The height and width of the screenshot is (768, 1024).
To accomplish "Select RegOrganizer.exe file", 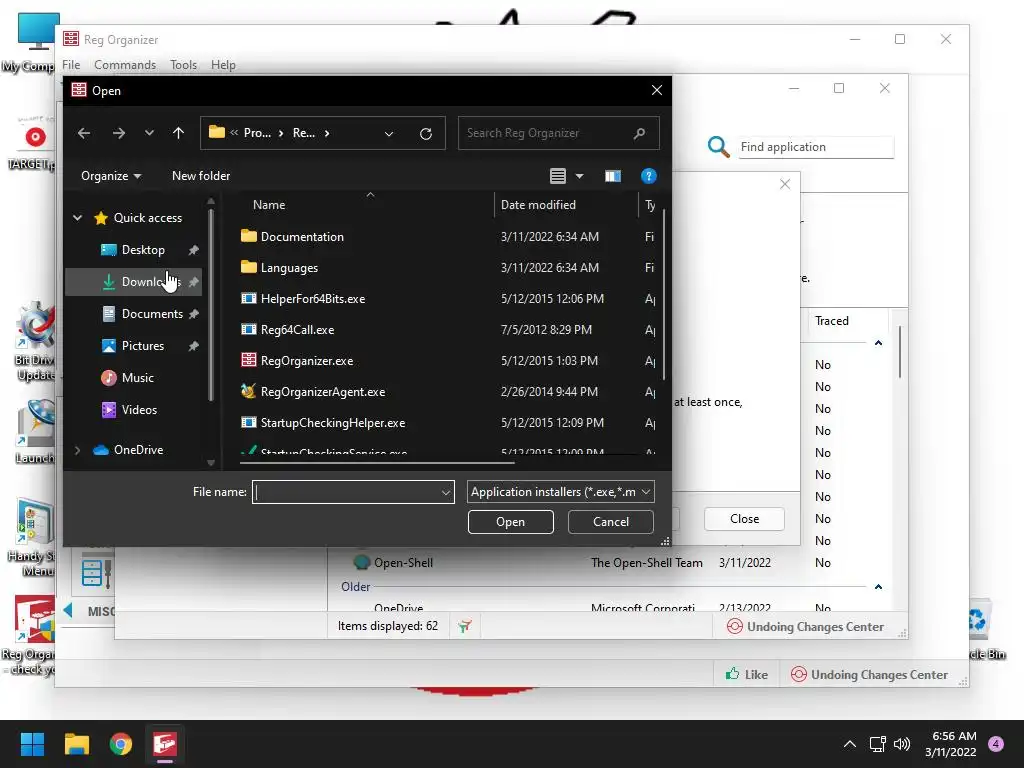I will pyautogui.click(x=306, y=360).
